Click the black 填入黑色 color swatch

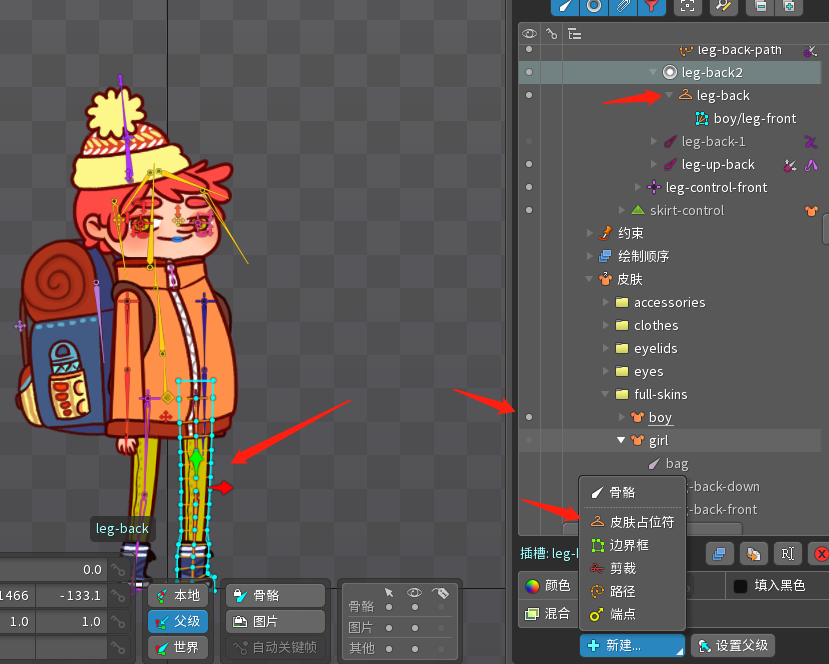(740, 586)
